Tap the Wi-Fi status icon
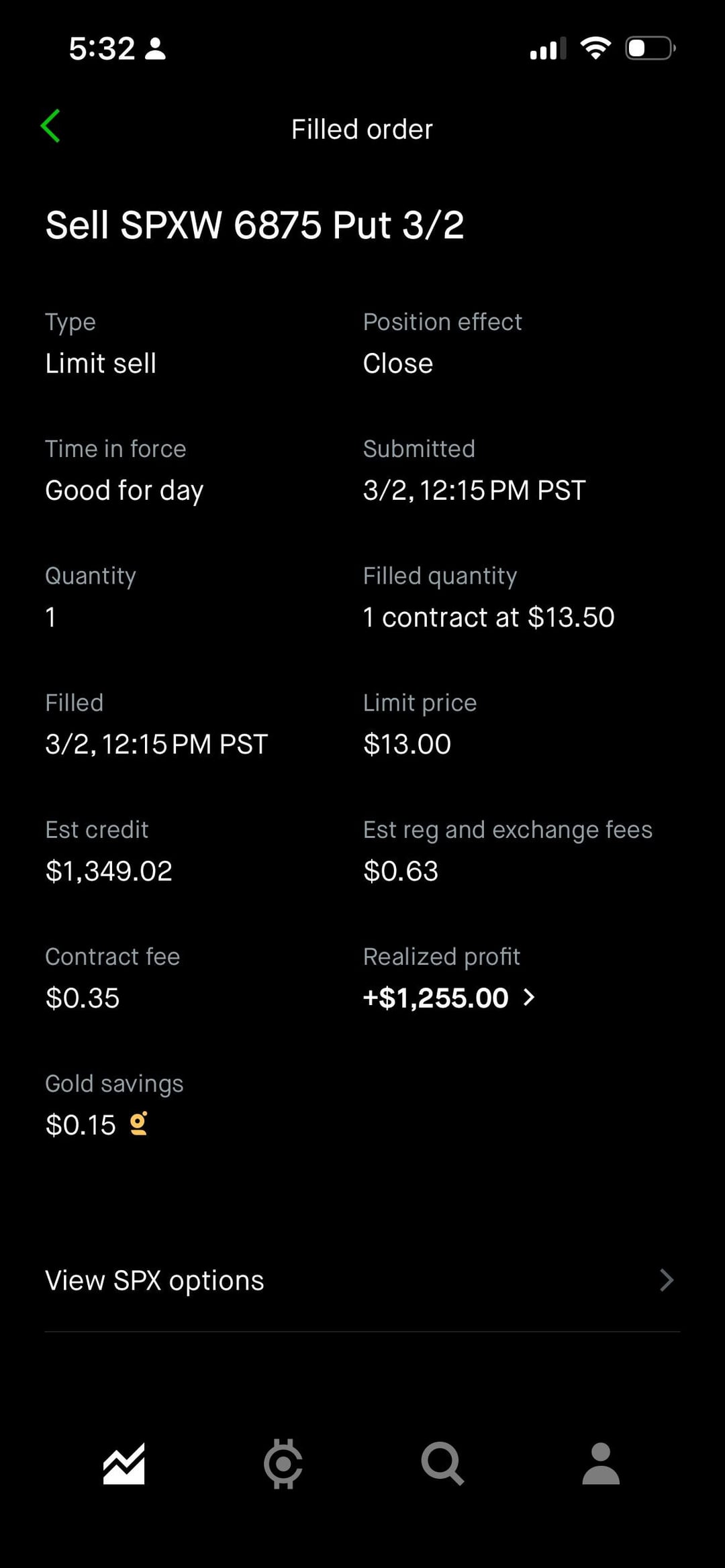725x1568 pixels. (x=595, y=48)
